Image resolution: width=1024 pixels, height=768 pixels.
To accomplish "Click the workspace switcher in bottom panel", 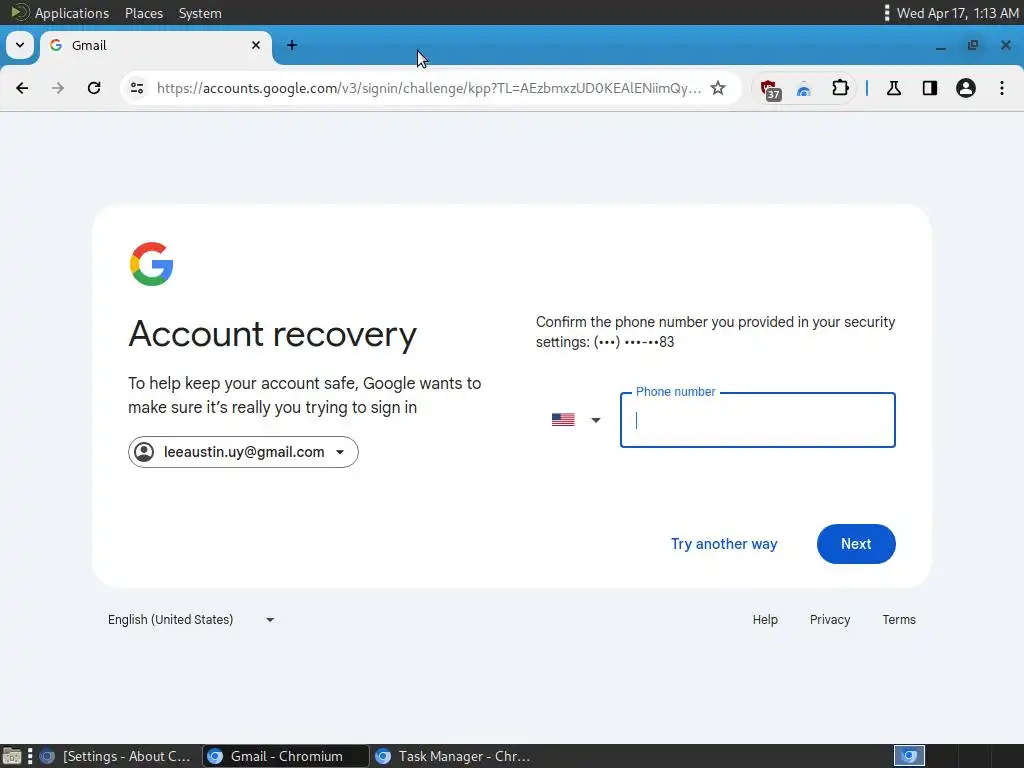I will tap(908, 756).
